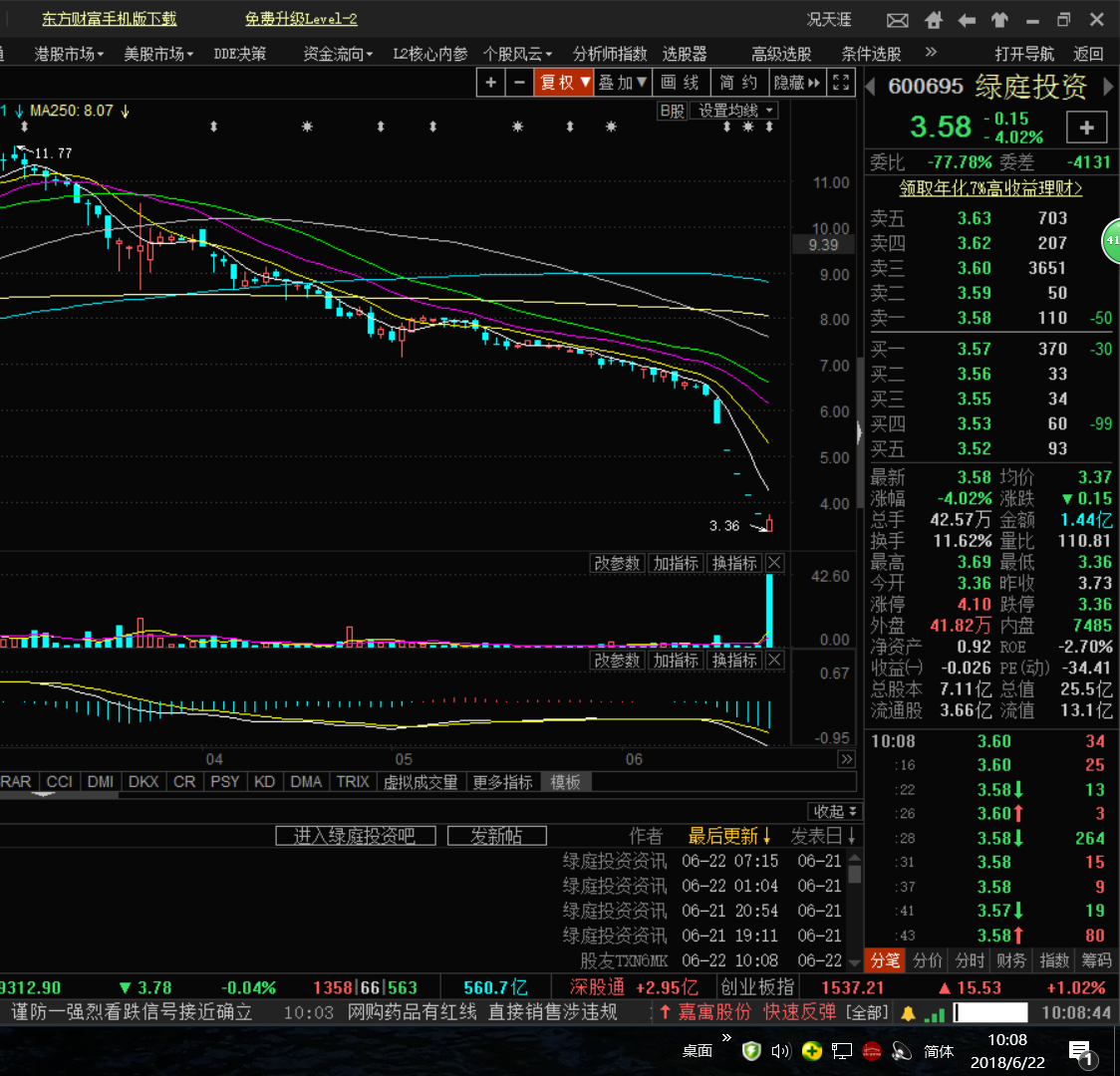Click the 进入绿庭投资吧 button
The image size is (1120, 1076).
click(x=355, y=836)
